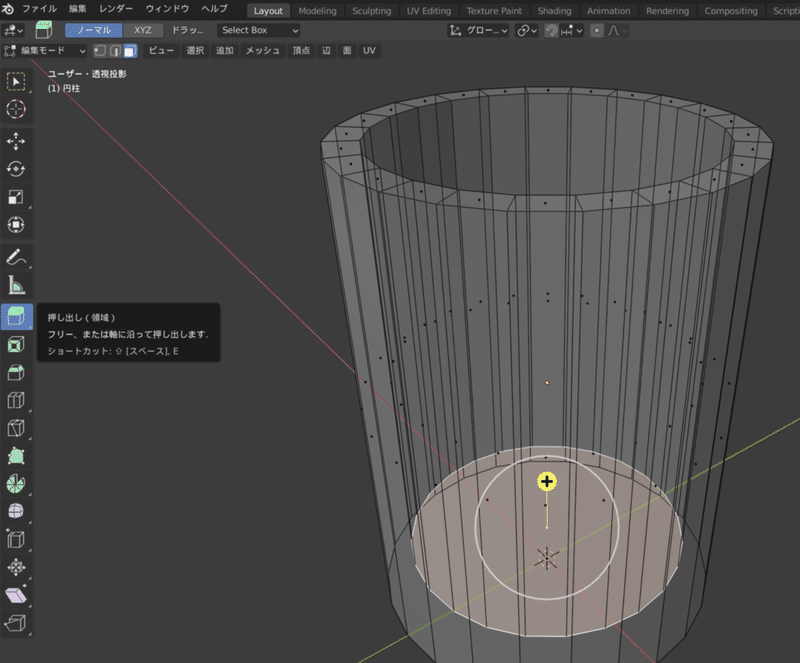Enable face select mode
Viewport: 800px width, 663px height.
click(x=131, y=51)
